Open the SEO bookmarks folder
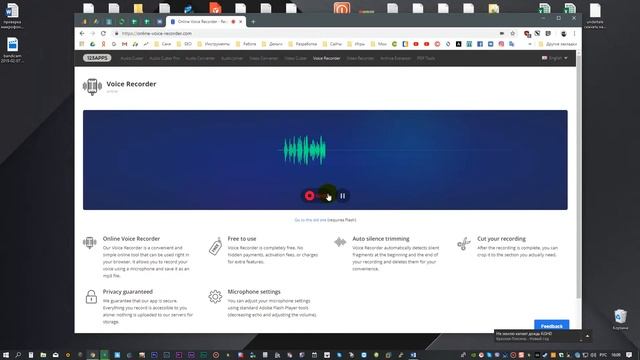Viewport: 640px width, 360px height. pos(184,44)
